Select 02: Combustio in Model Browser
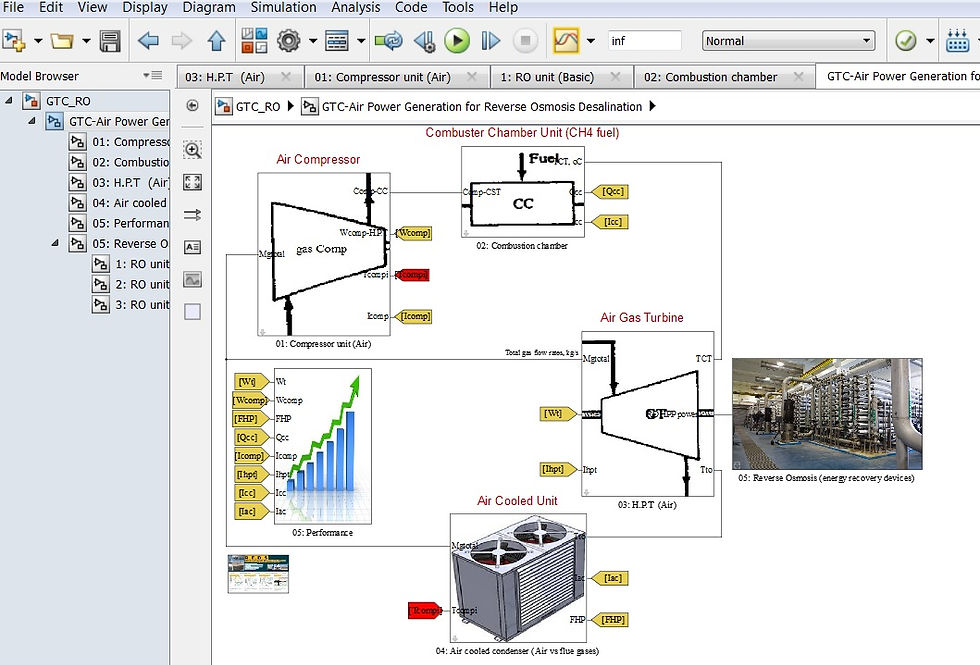The width and height of the screenshot is (980, 665). (118, 162)
